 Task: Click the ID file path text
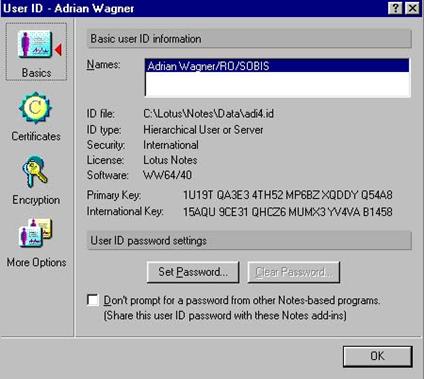click(209, 114)
